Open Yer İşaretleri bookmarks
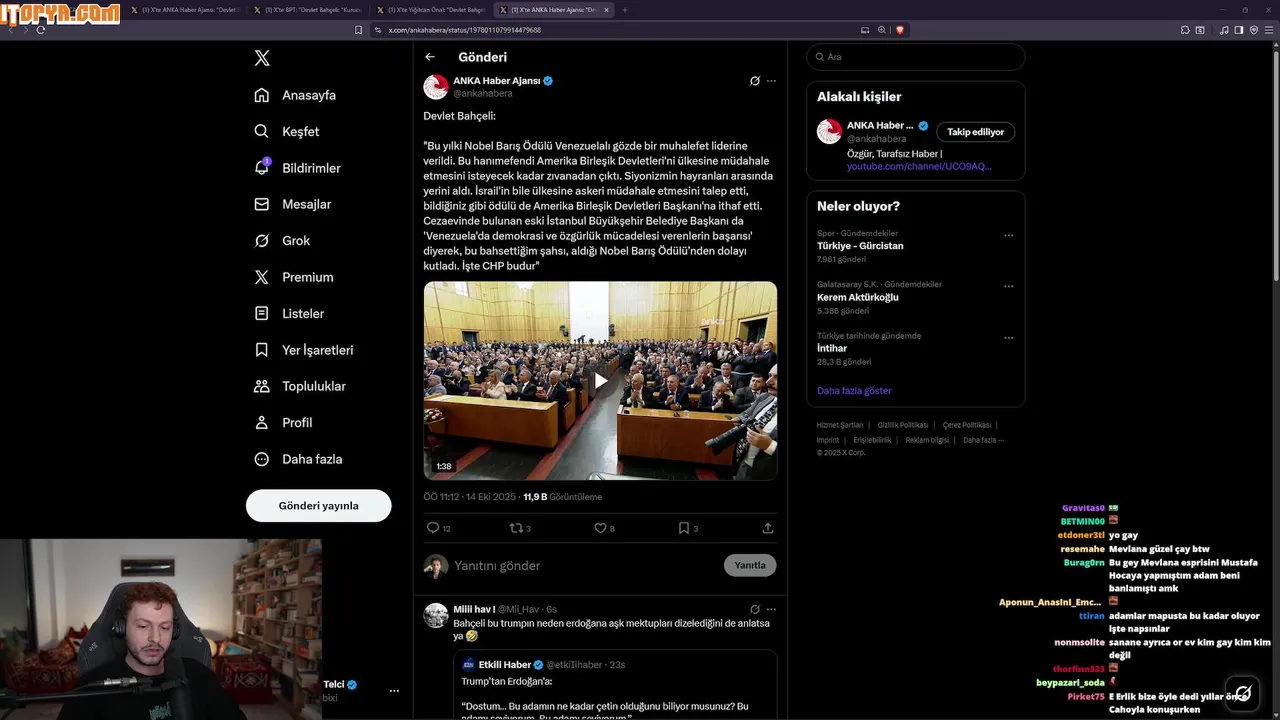 [x=304, y=350]
